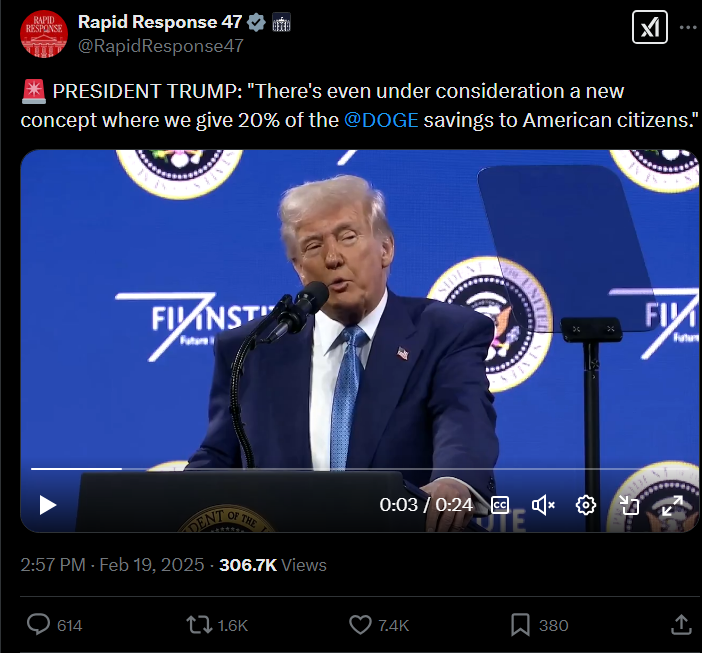
Task: Toggle closed captions on the video
Action: (500, 505)
